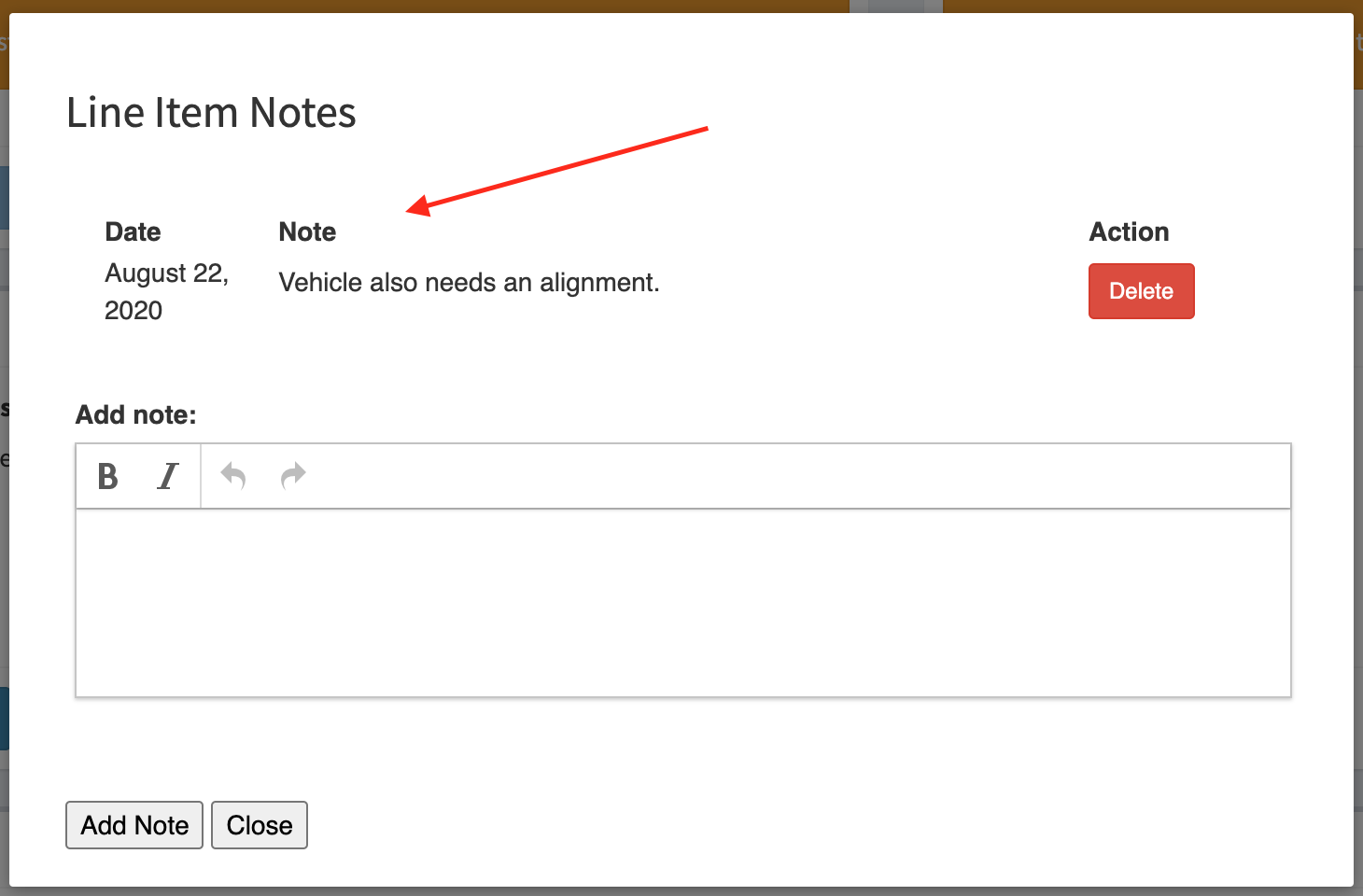
Task: Click the left-curving undo arrow icon
Action: [x=232, y=476]
